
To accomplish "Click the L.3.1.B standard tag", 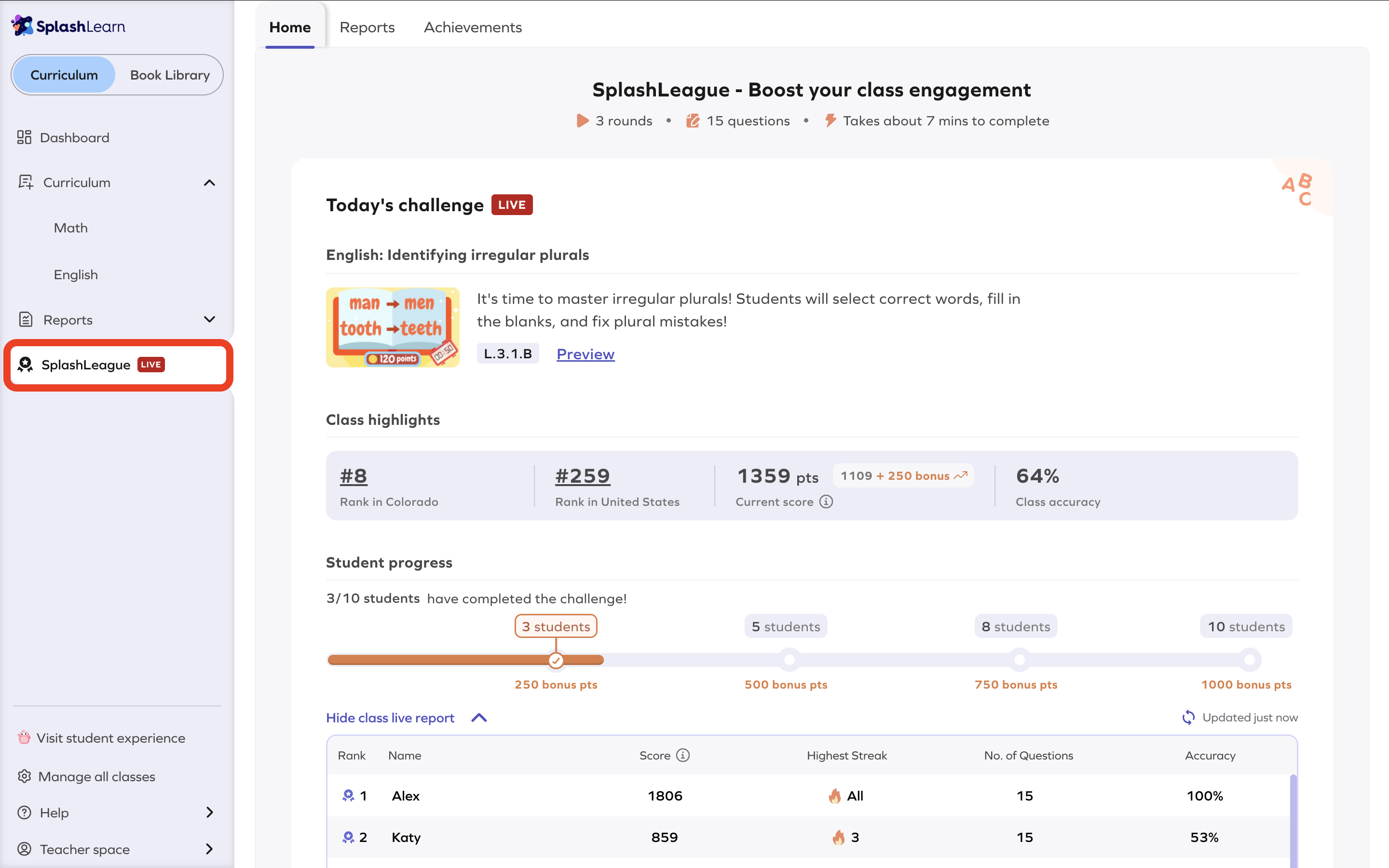I will [x=507, y=353].
